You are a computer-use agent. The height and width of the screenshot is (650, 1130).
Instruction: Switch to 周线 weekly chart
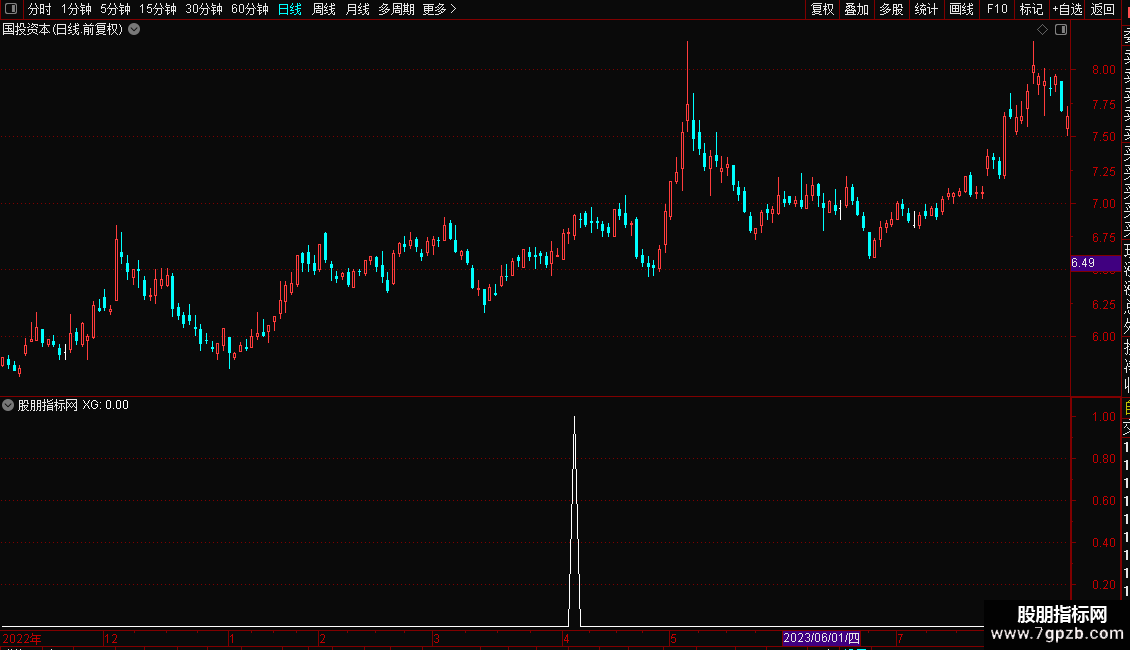point(324,9)
